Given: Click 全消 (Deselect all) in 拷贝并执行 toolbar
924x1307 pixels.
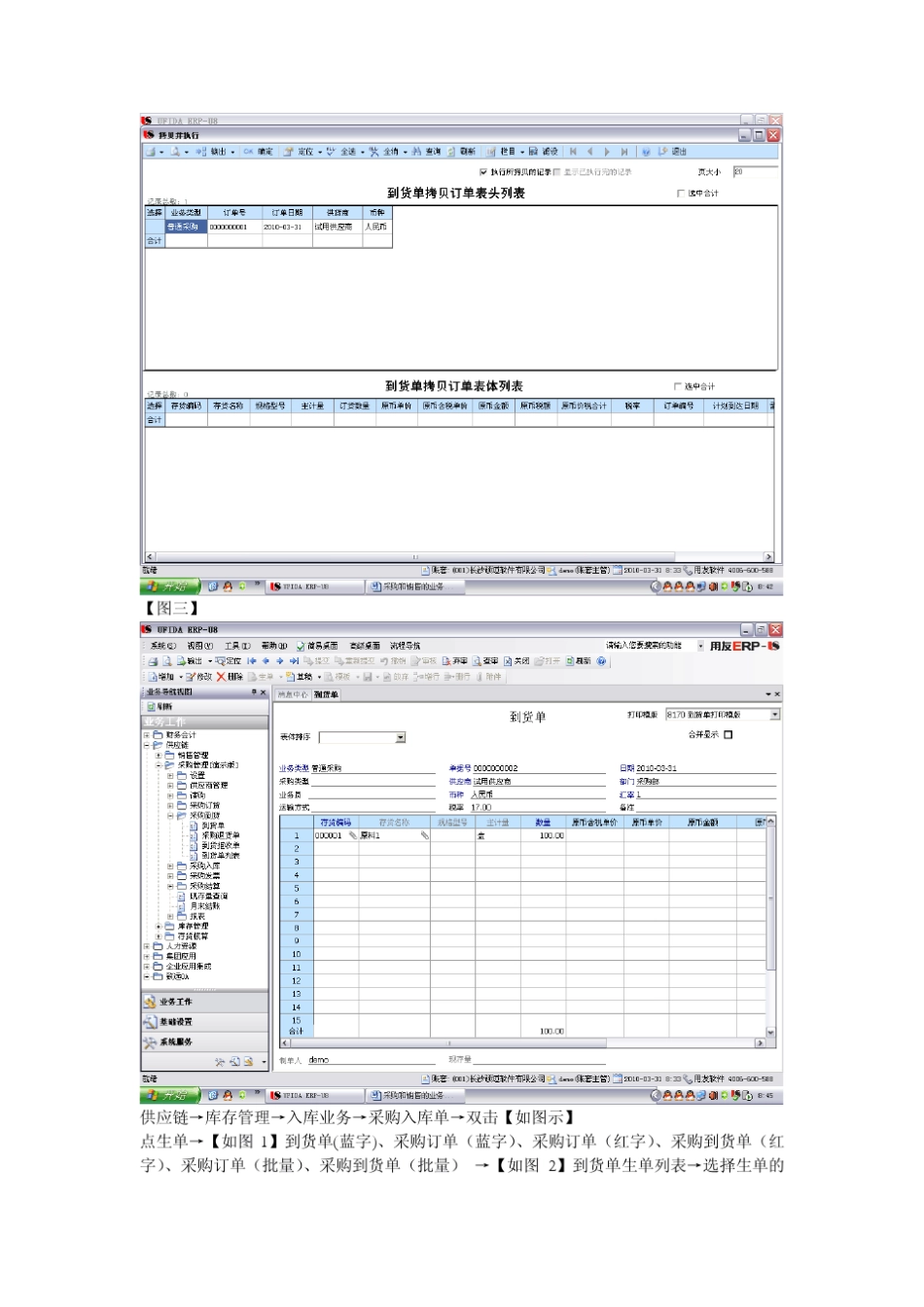Looking at the screenshot, I should click(x=384, y=152).
